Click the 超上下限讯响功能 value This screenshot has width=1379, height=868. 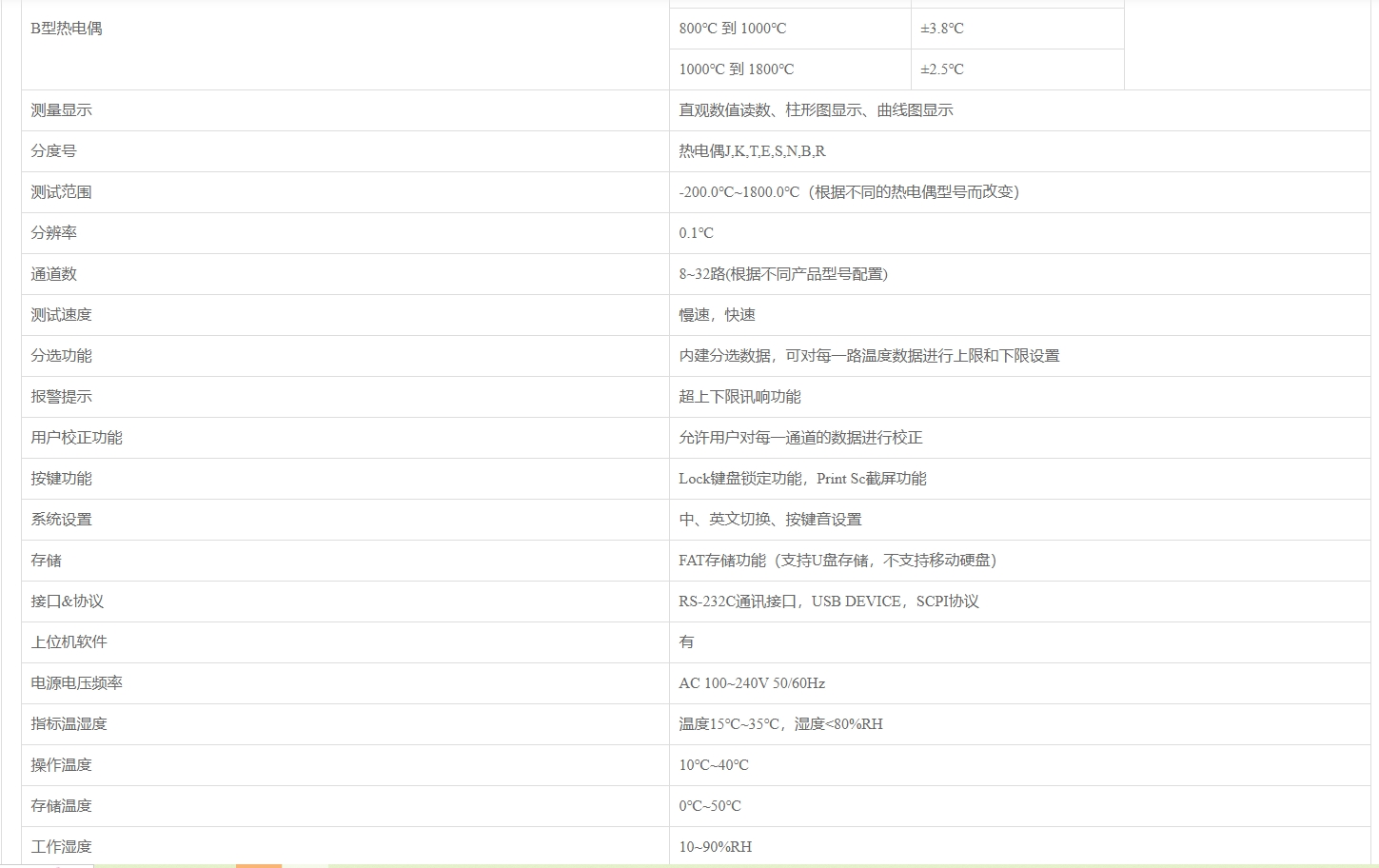[739, 397]
